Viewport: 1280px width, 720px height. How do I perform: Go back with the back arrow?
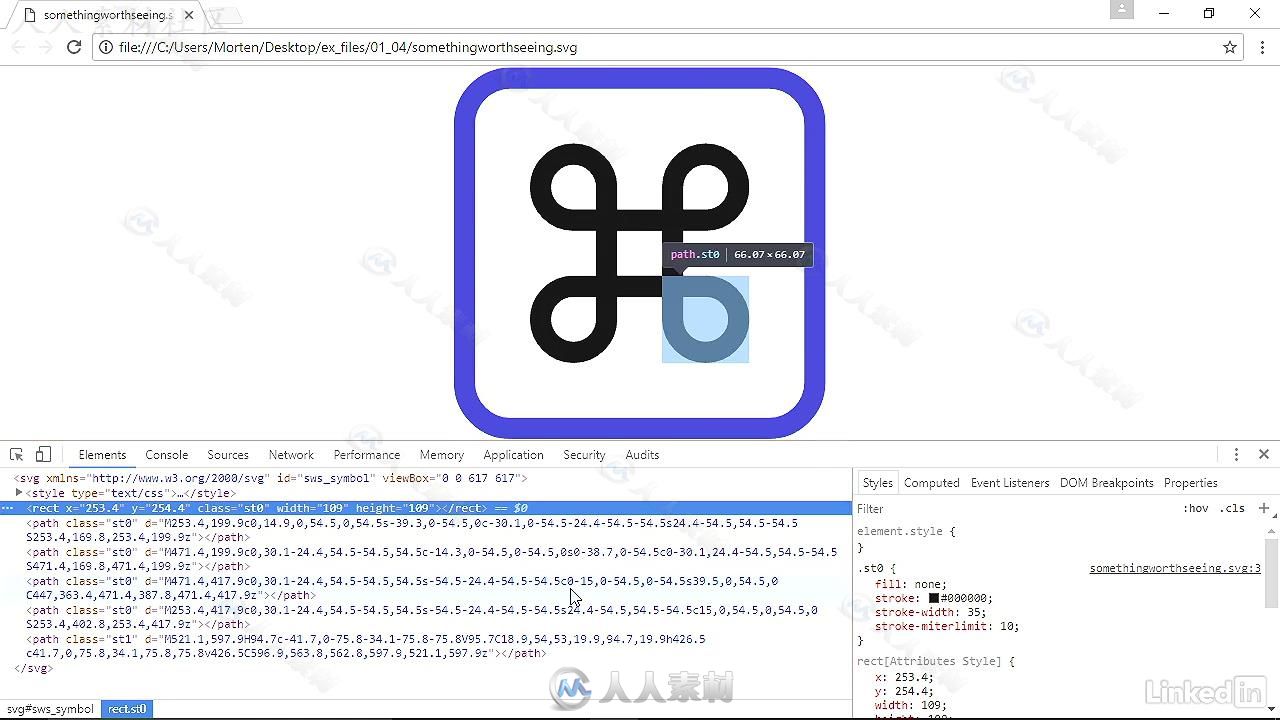[x=18, y=47]
